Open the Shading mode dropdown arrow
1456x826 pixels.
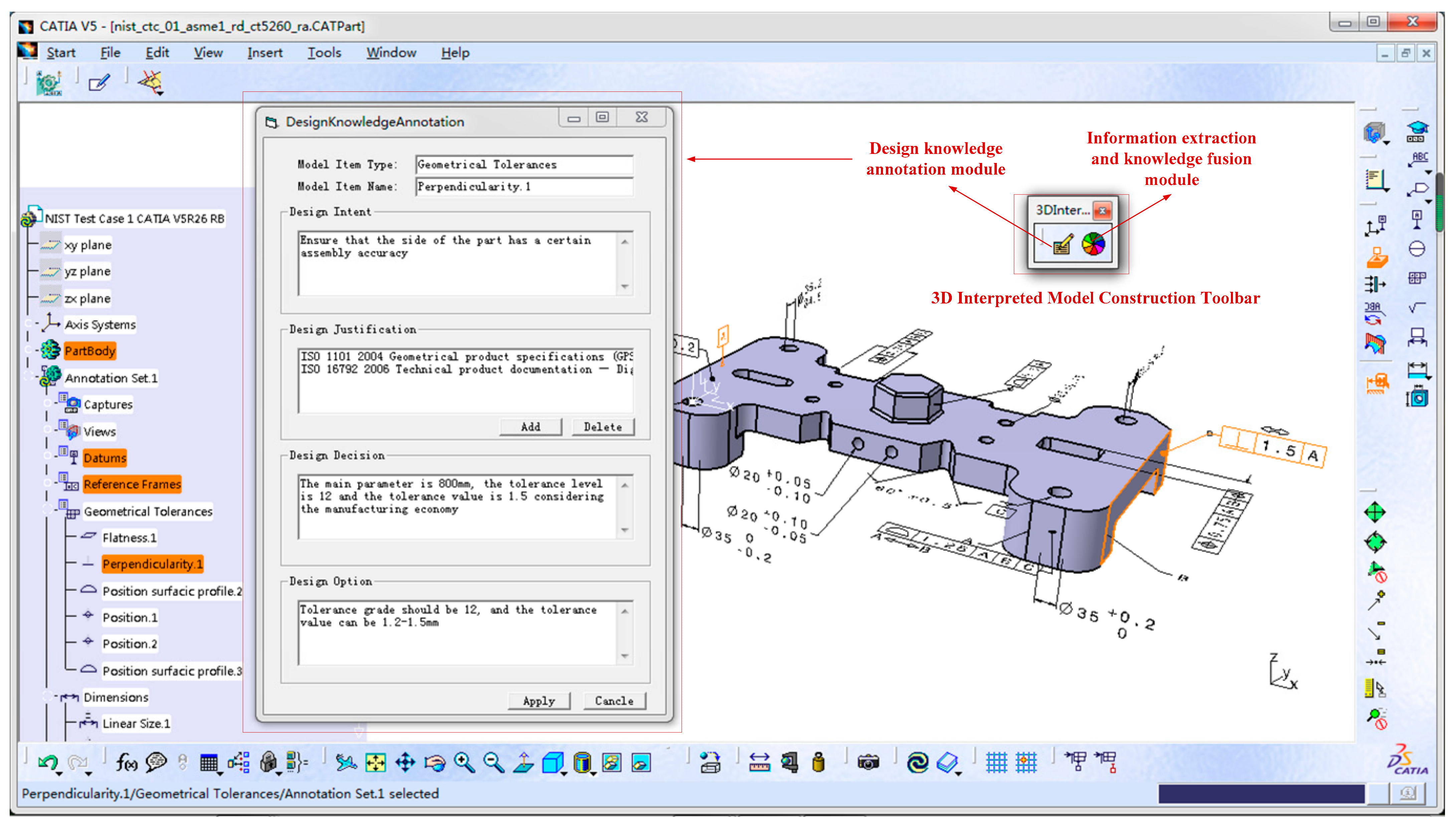pos(593,773)
